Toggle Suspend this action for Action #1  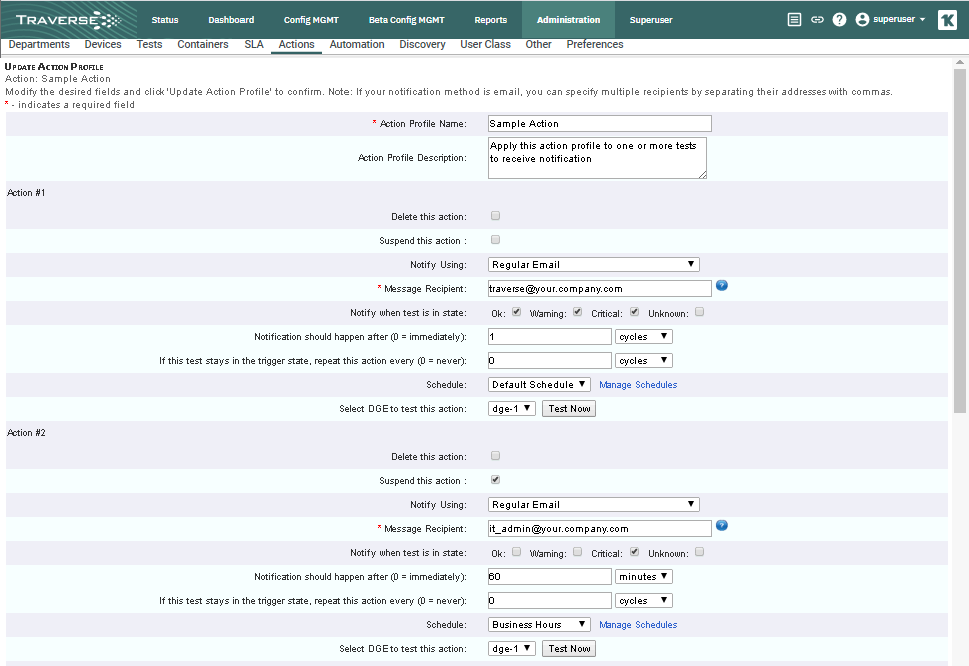pos(496,240)
